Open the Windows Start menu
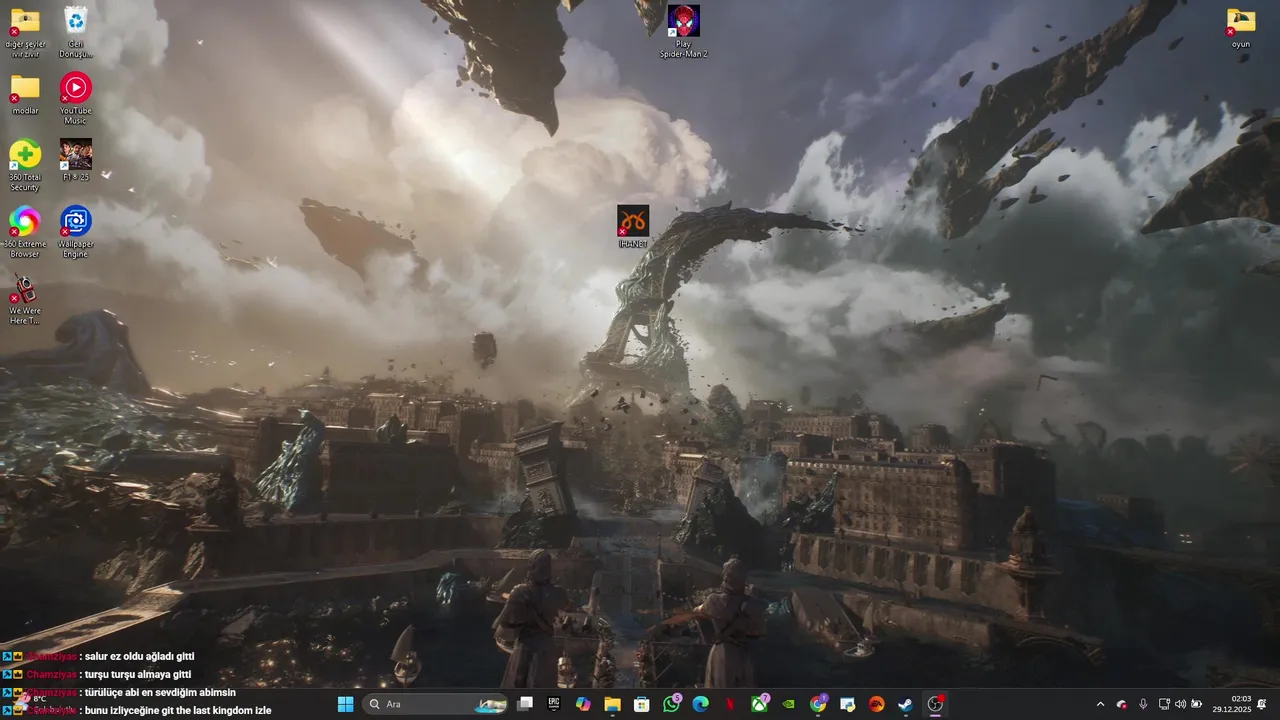Screen dimensions: 1280x720 tap(345, 704)
